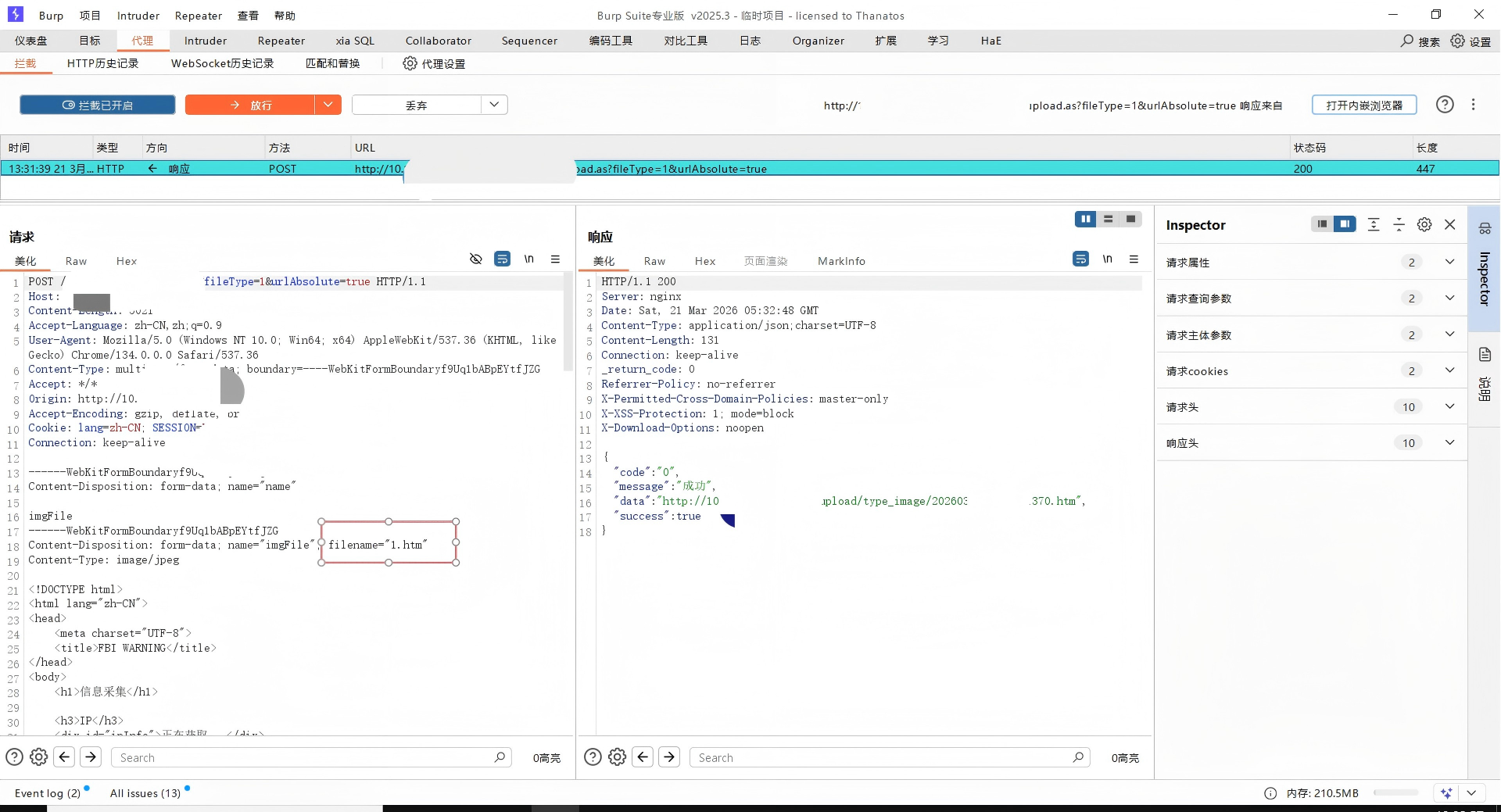Open the 项目 menu
Image resolution: width=1501 pixels, height=812 pixels.
tap(90, 16)
